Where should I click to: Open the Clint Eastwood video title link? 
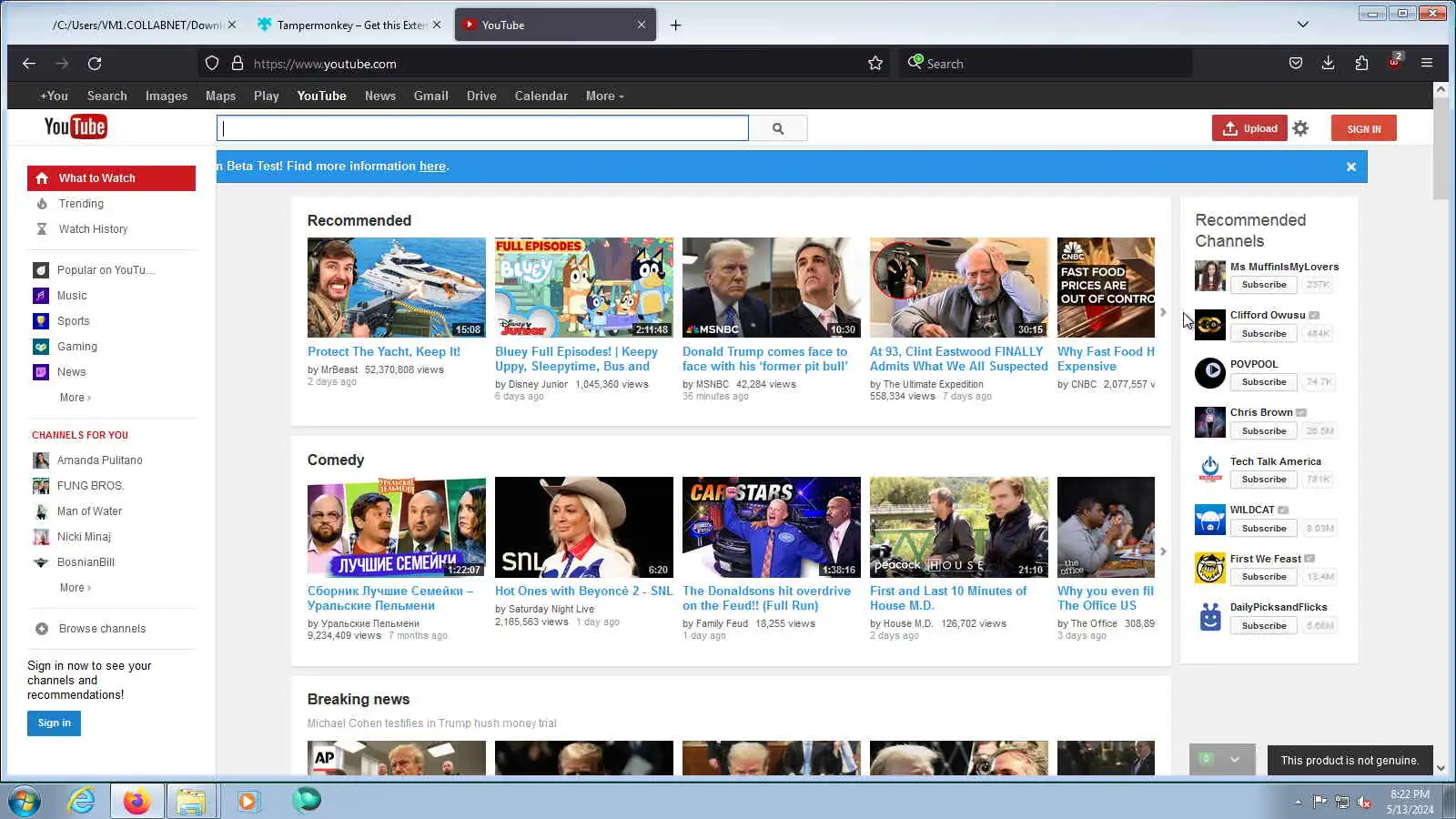pyautogui.click(x=959, y=359)
